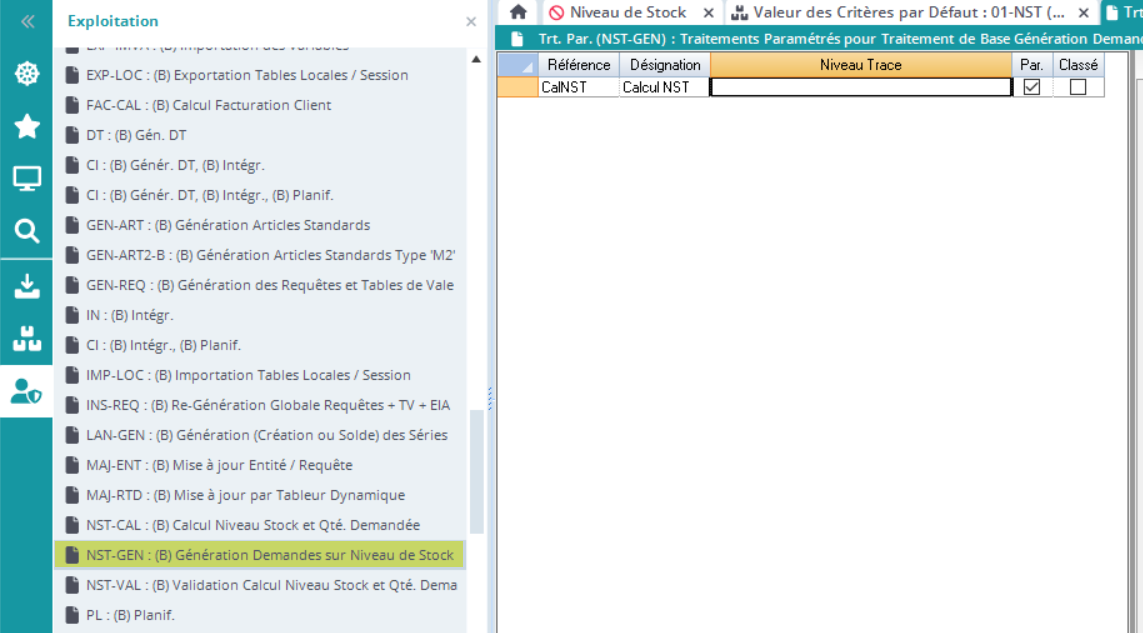The image size is (1143, 633).
Task: Open NST-CAL Calcul Niveau Stock item
Action: [252, 525]
